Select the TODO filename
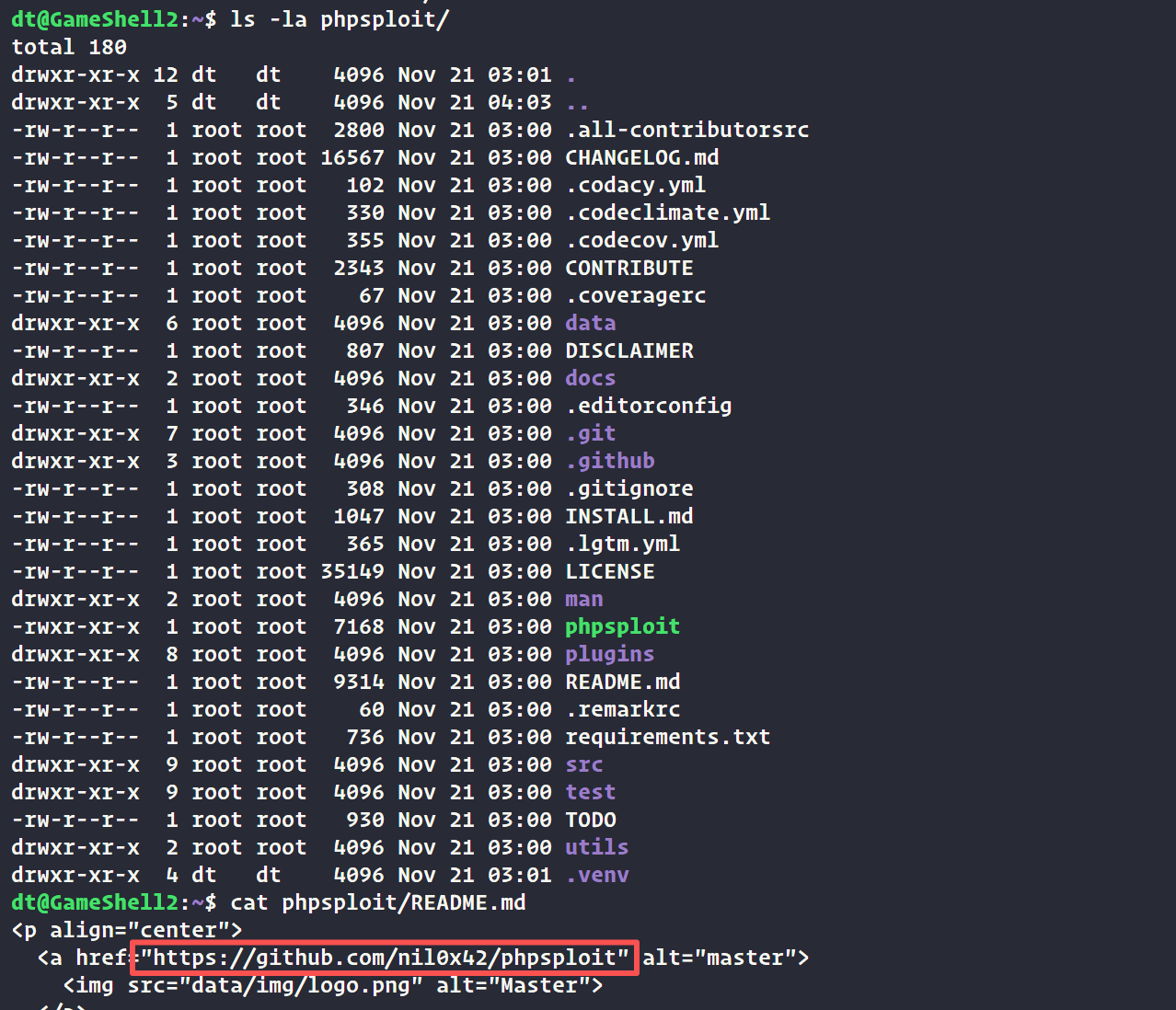This screenshot has height=1010, width=1176. coord(590,821)
